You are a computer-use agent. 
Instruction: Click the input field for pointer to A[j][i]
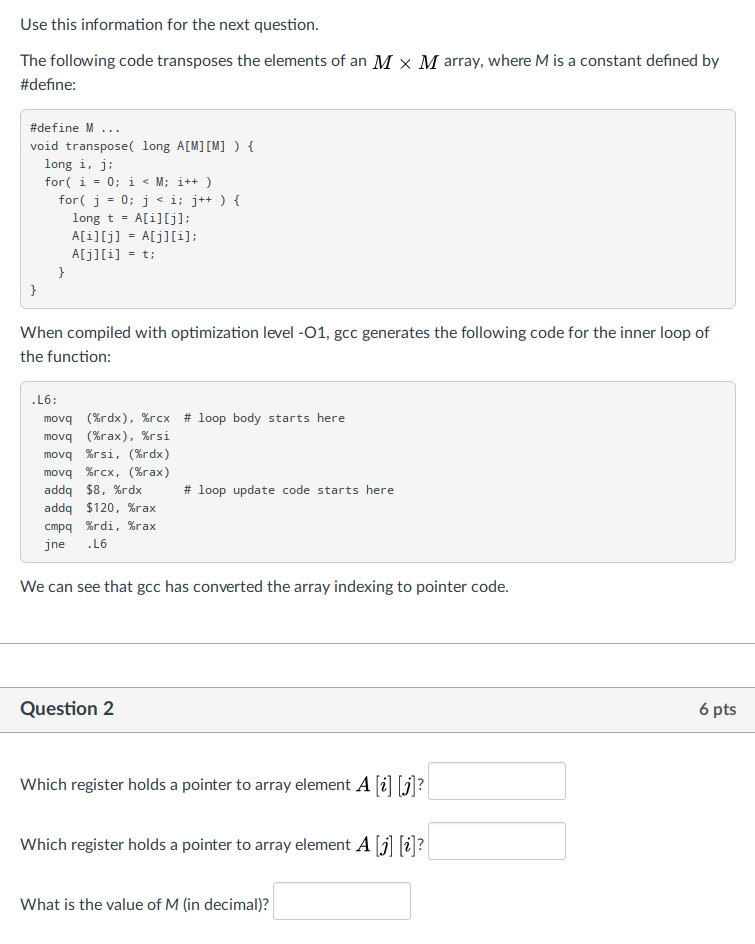496,841
